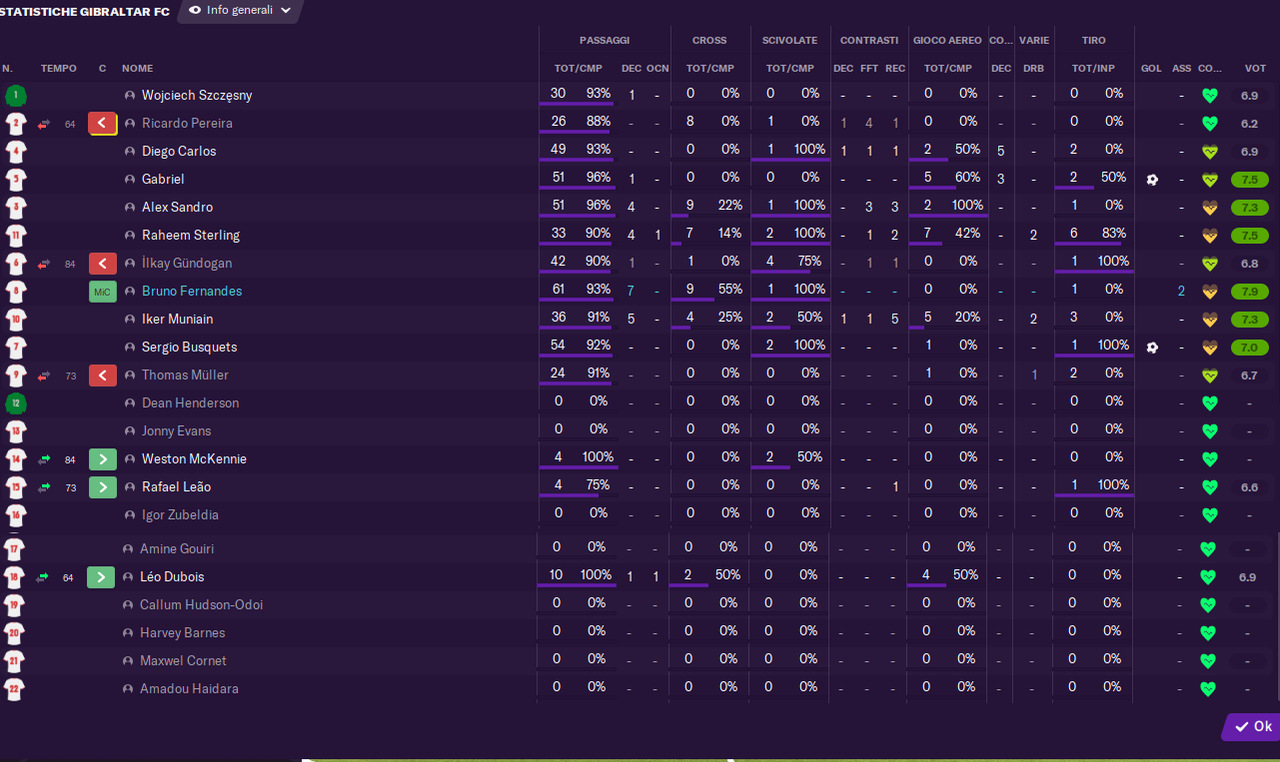Select the Amine Gouiri row
Image resolution: width=1280 pixels, height=762 pixels.
coord(640,549)
